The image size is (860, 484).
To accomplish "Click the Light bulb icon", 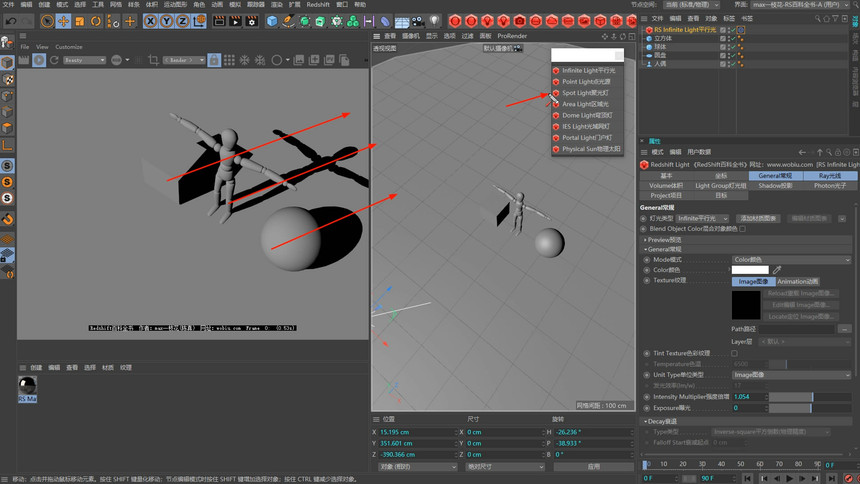I will tap(434, 21).
